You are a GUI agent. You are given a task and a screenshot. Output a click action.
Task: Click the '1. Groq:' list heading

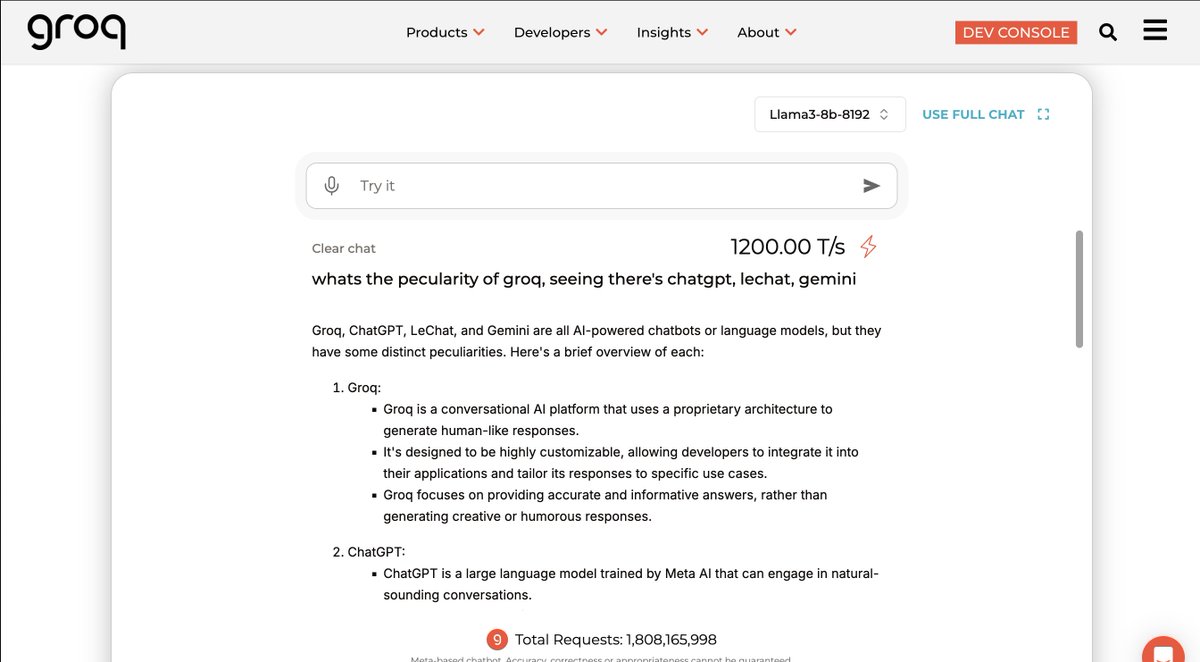click(357, 387)
